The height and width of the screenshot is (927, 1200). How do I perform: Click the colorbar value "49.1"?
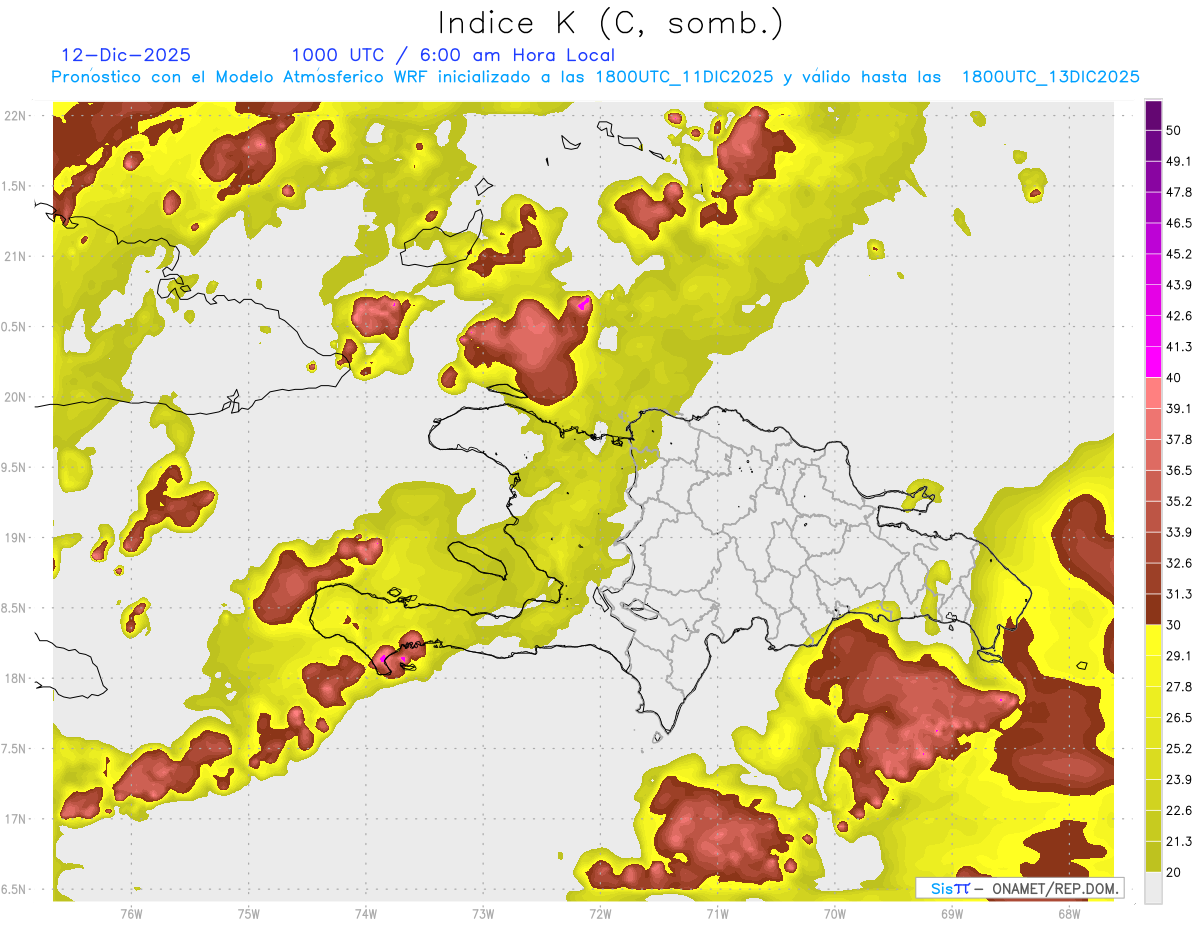(x=1179, y=161)
